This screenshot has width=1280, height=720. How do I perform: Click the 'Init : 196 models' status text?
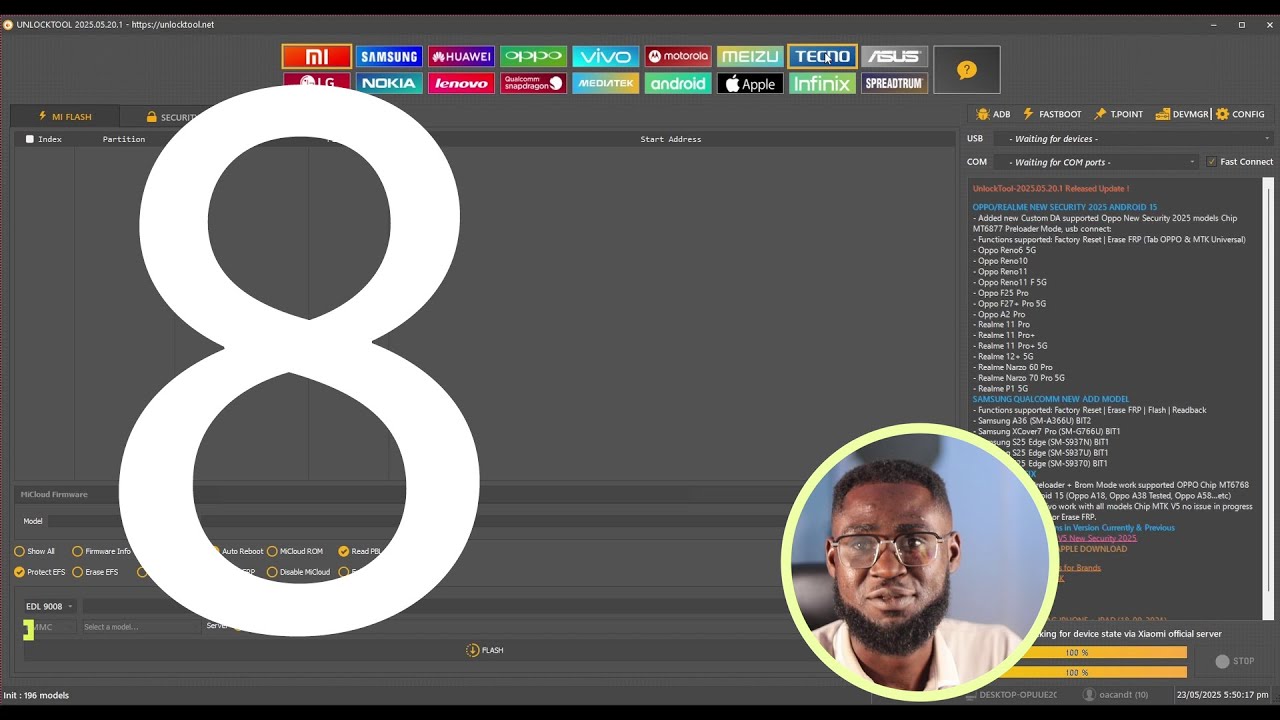coord(37,695)
